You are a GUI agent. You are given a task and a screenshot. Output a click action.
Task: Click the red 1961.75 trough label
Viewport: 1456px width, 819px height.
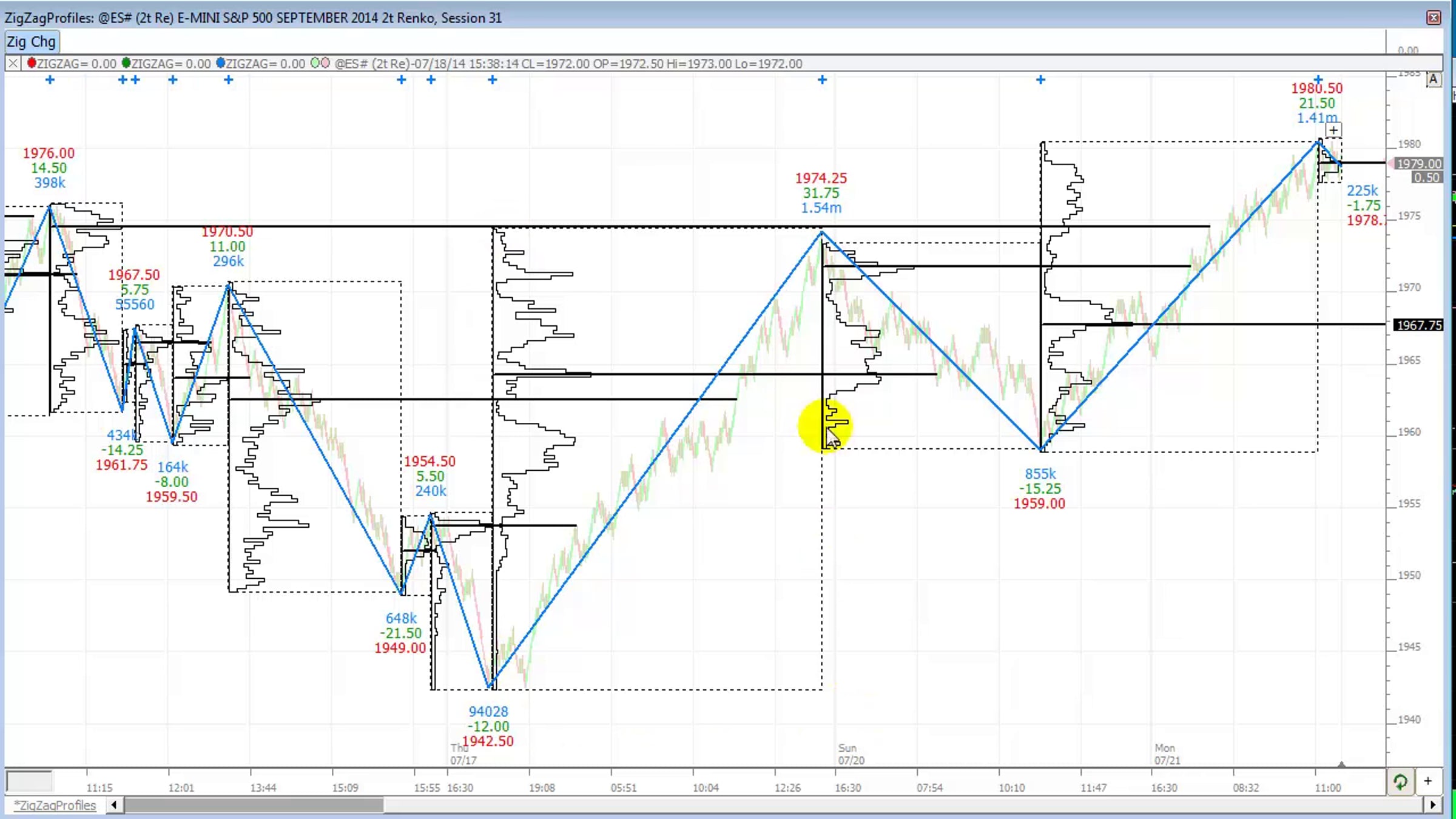coord(121,465)
